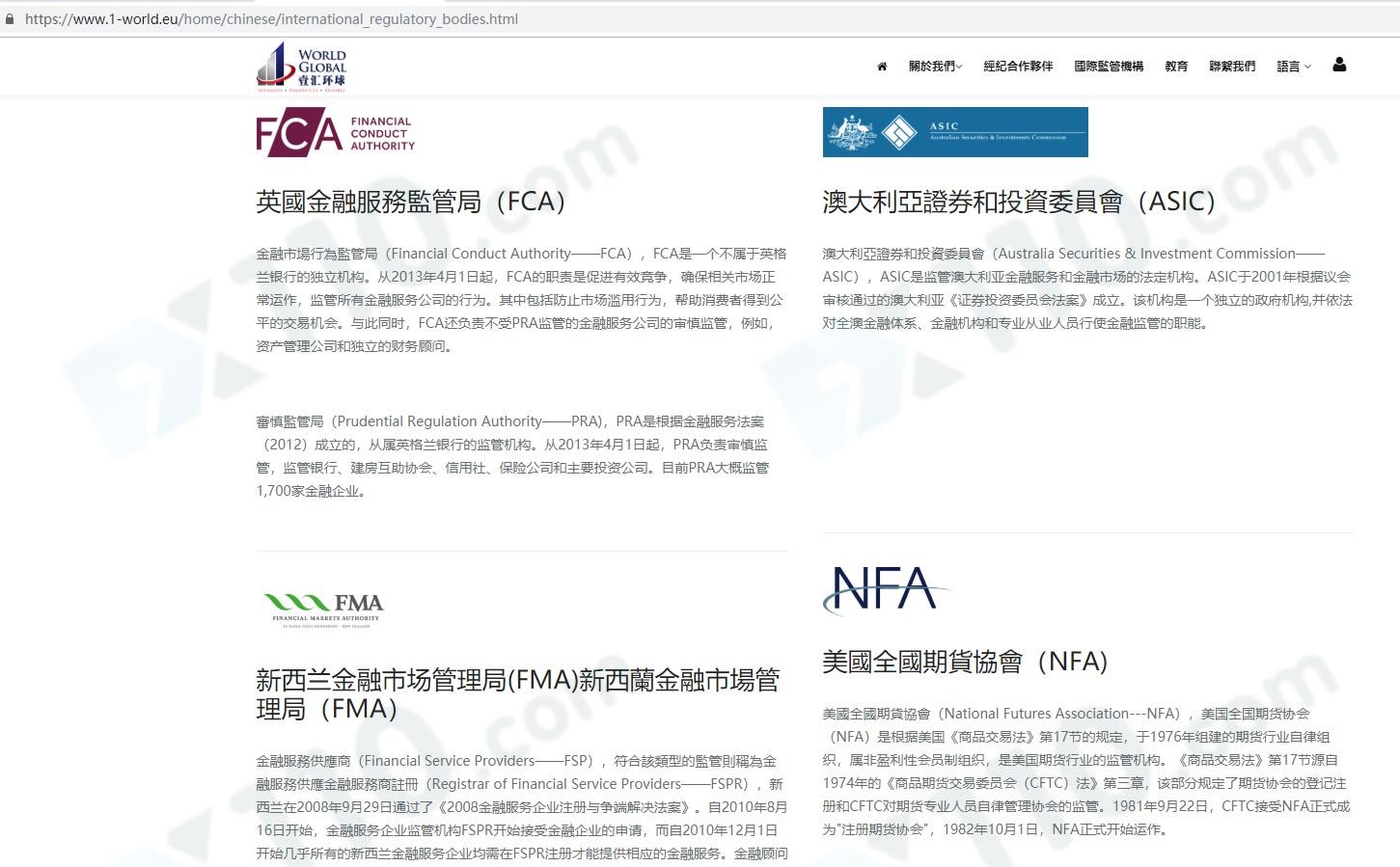The image size is (1400, 867).
Task: Click the FMA Financial Markets Authority logo
Action: [324, 610]
